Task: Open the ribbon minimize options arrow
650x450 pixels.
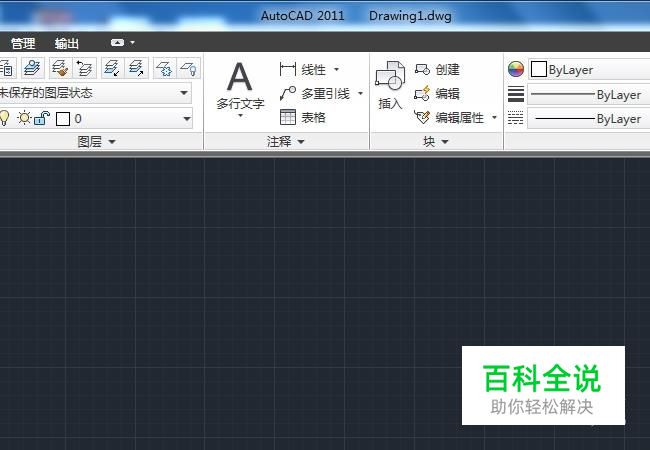Action: pyautogui.click(x=133, y=42)
